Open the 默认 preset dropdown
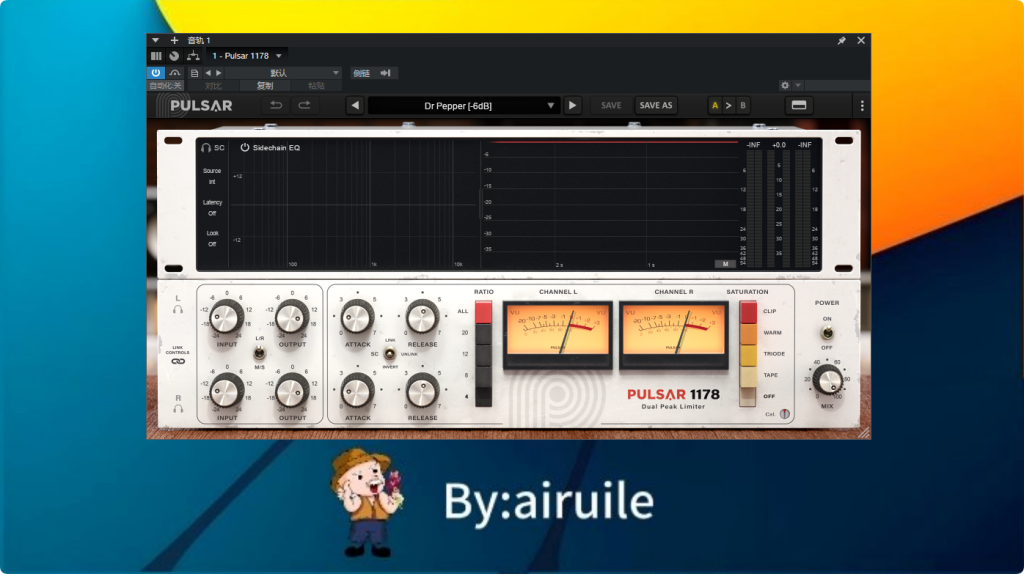1024x574 pixels. tap(284, 73)
